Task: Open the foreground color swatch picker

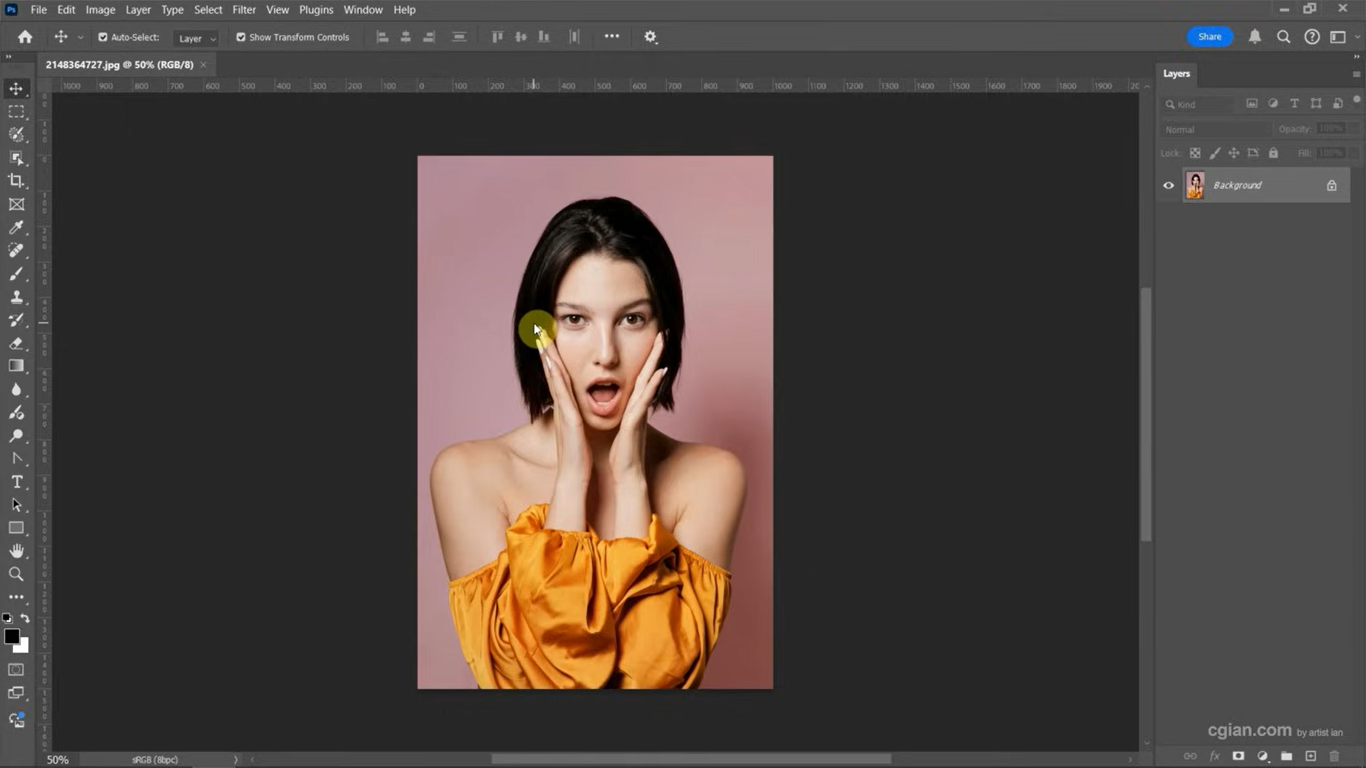Action: coord(11,638)
